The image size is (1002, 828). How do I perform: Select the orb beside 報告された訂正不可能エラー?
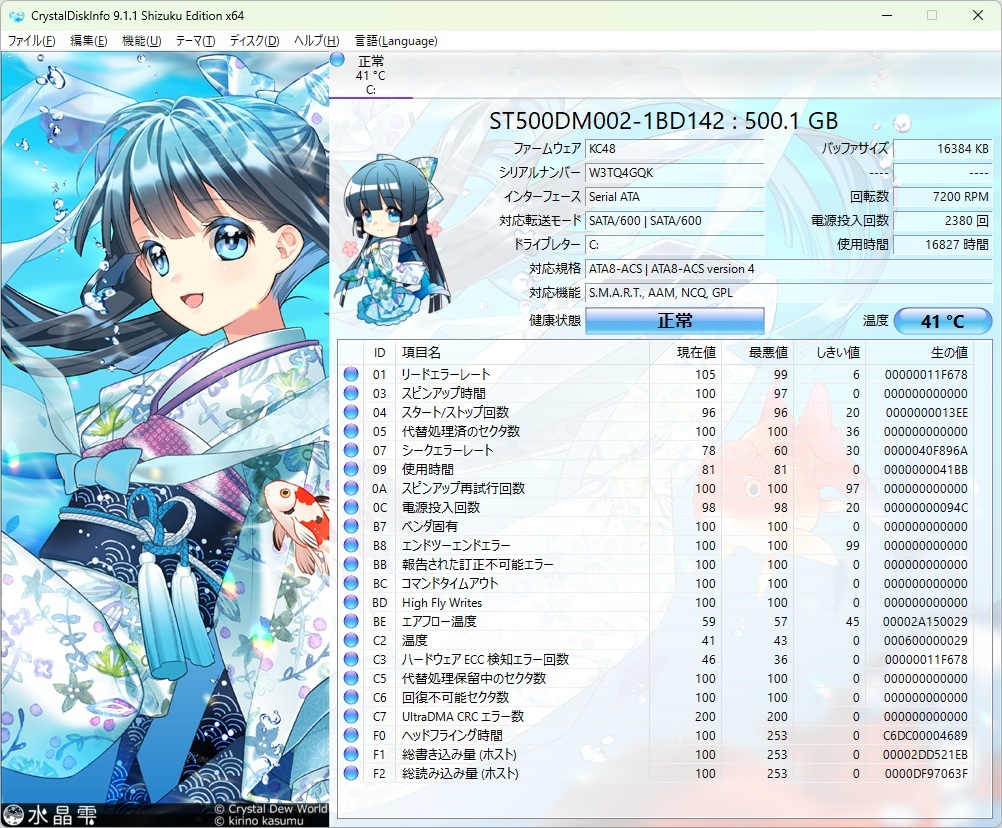point(351,564)
